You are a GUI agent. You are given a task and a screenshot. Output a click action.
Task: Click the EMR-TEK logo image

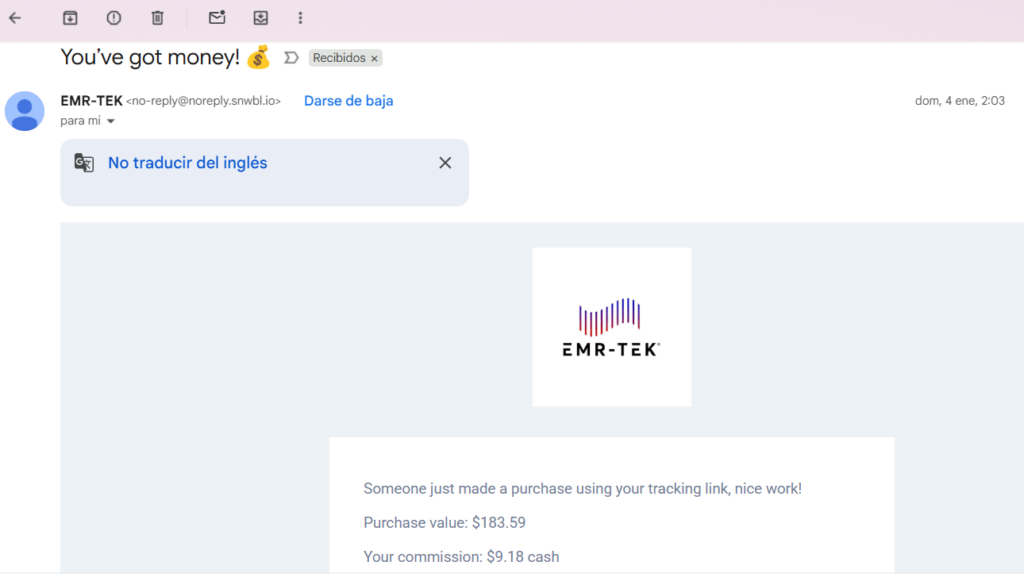(x=611, y=327)
